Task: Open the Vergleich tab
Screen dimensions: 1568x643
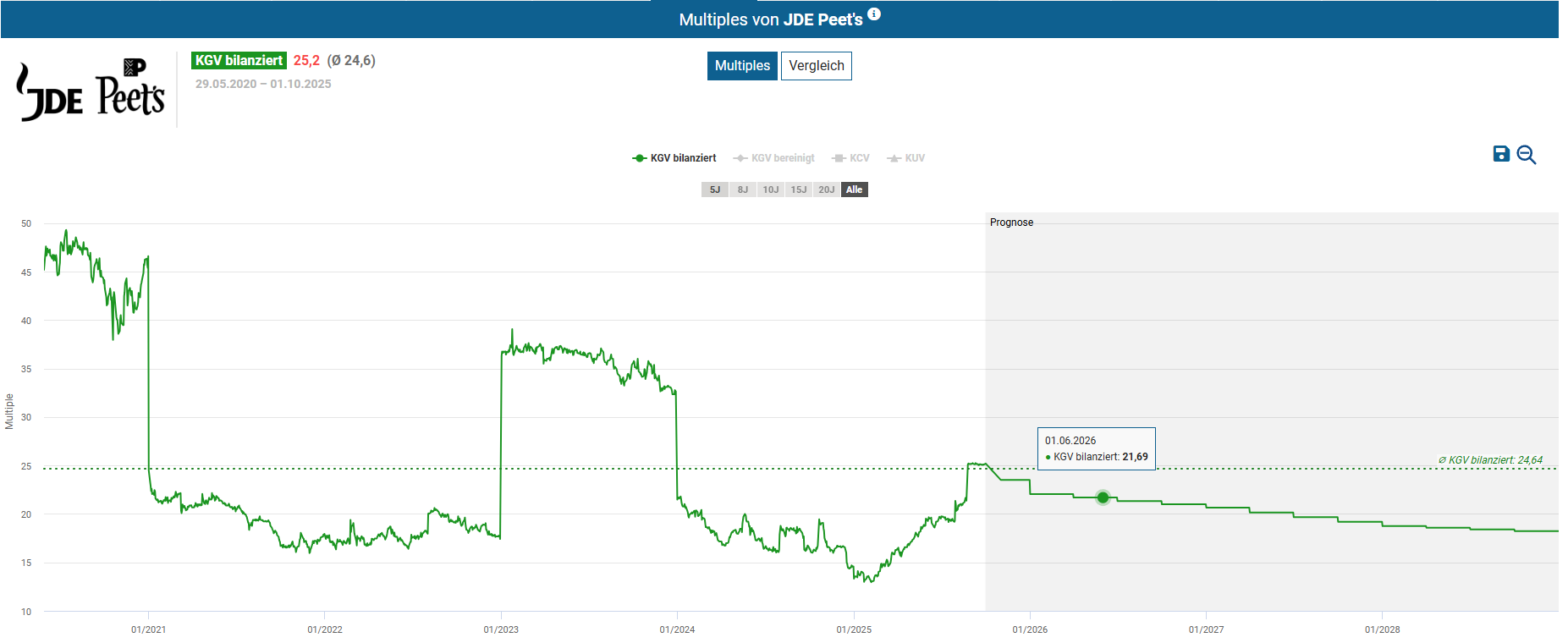Action: (x=816, y=66)
